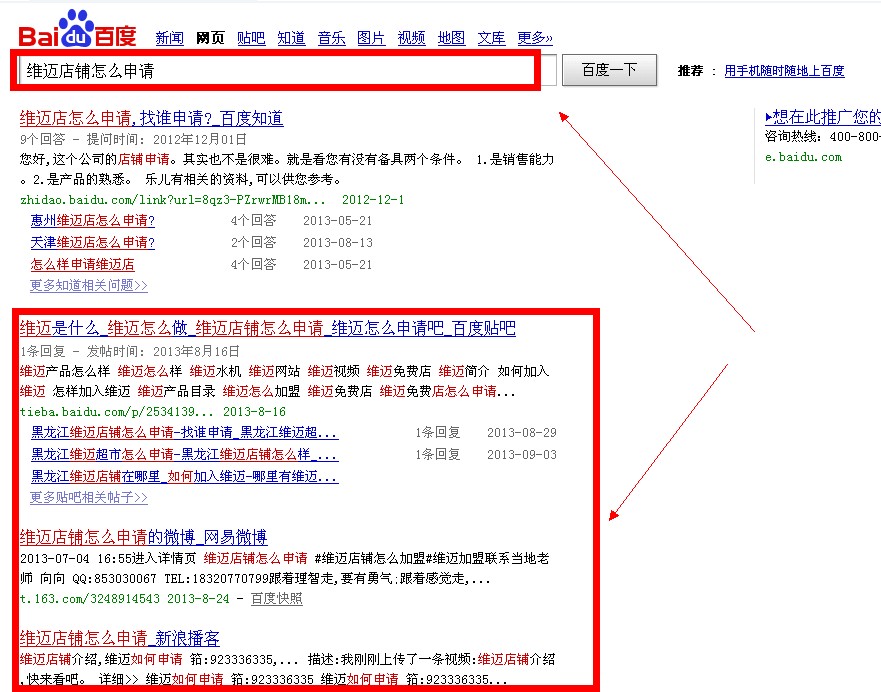
Task: Open the 知道 tab
Action: [x=291, y=38]
